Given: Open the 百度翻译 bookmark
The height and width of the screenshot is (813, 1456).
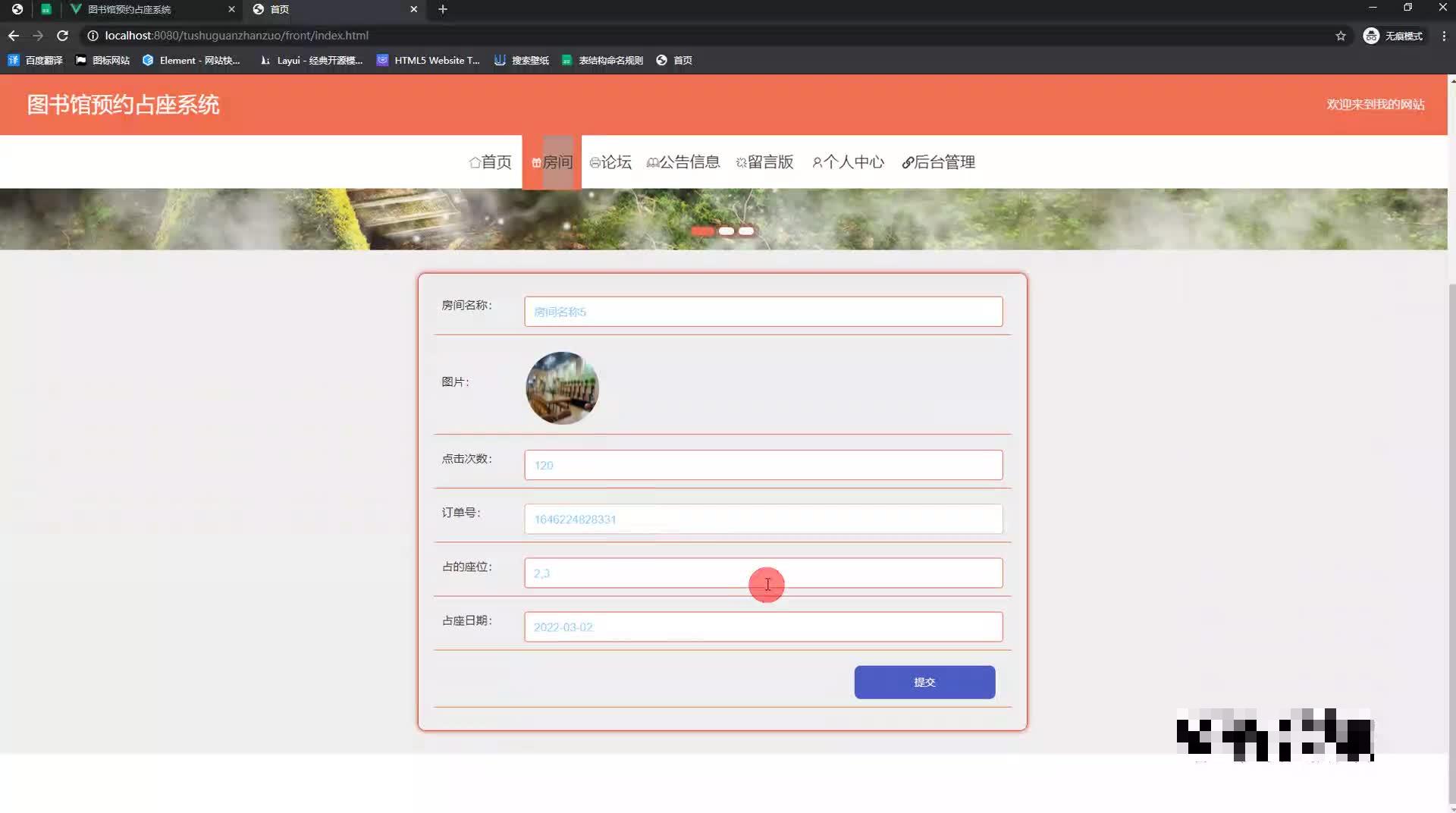Looking at the screenshot, I should (36, 60).
